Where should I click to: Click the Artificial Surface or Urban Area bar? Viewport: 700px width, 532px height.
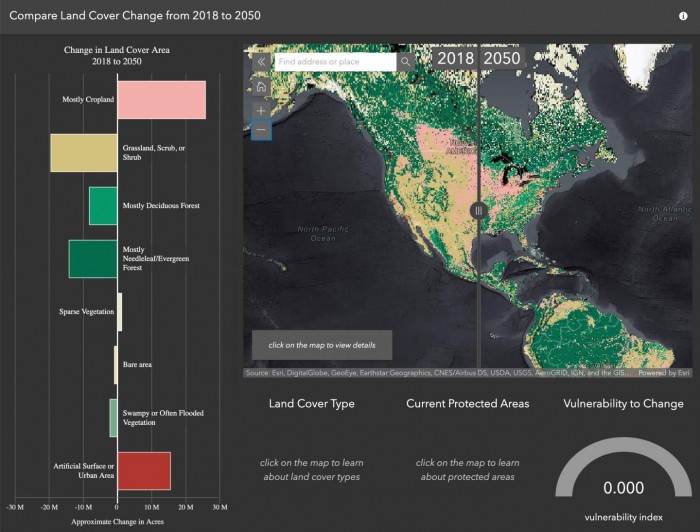144,470
